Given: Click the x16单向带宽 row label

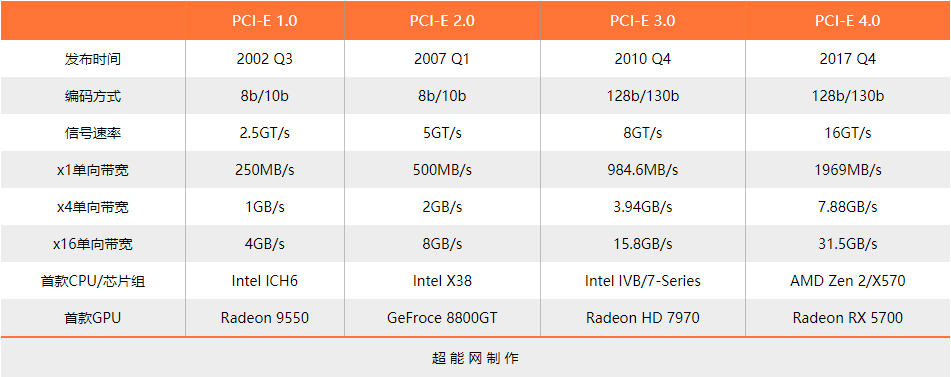Looking at the screenshot, I should [93, 244].
